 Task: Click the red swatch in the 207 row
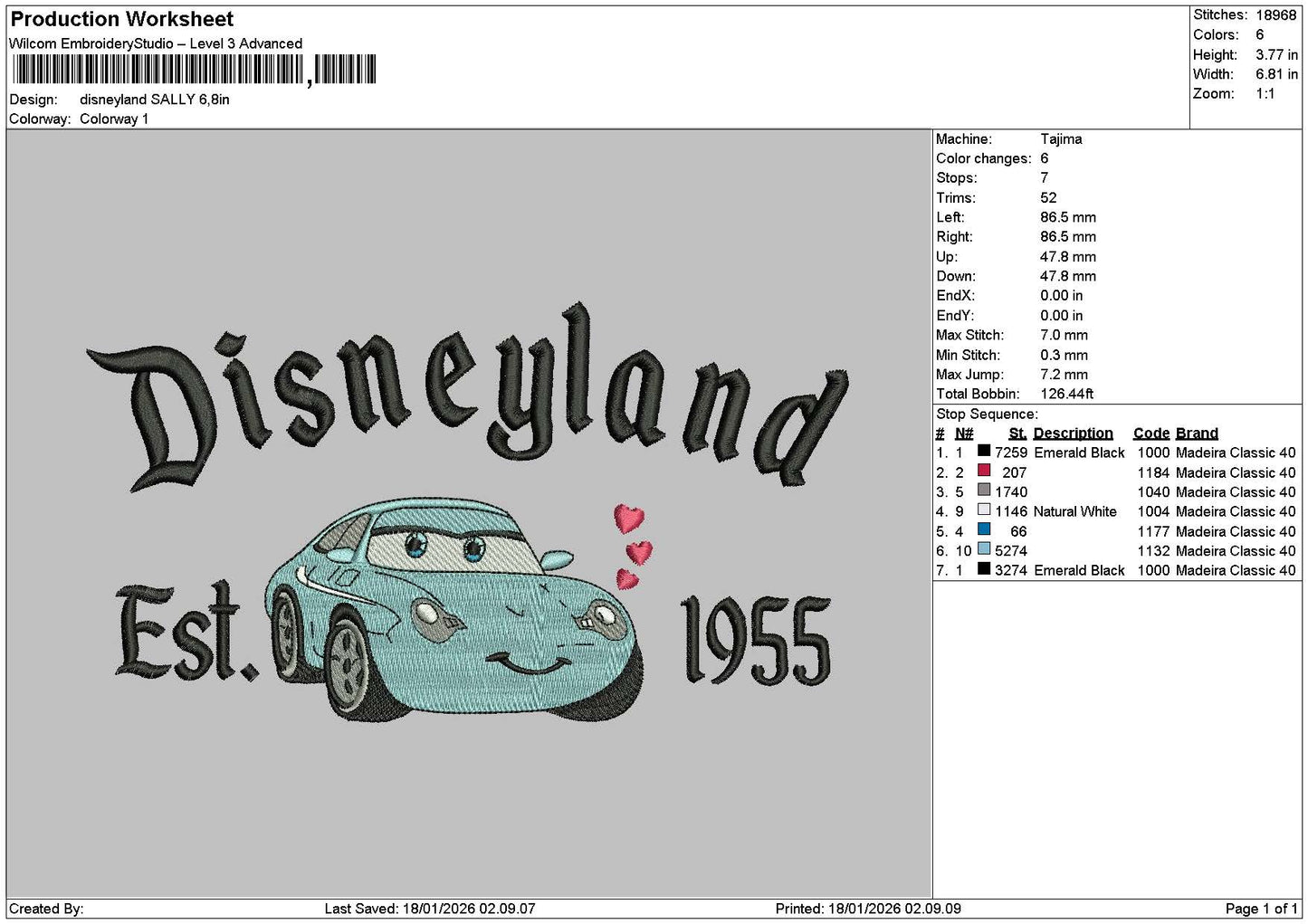click(x=984, y=471)
